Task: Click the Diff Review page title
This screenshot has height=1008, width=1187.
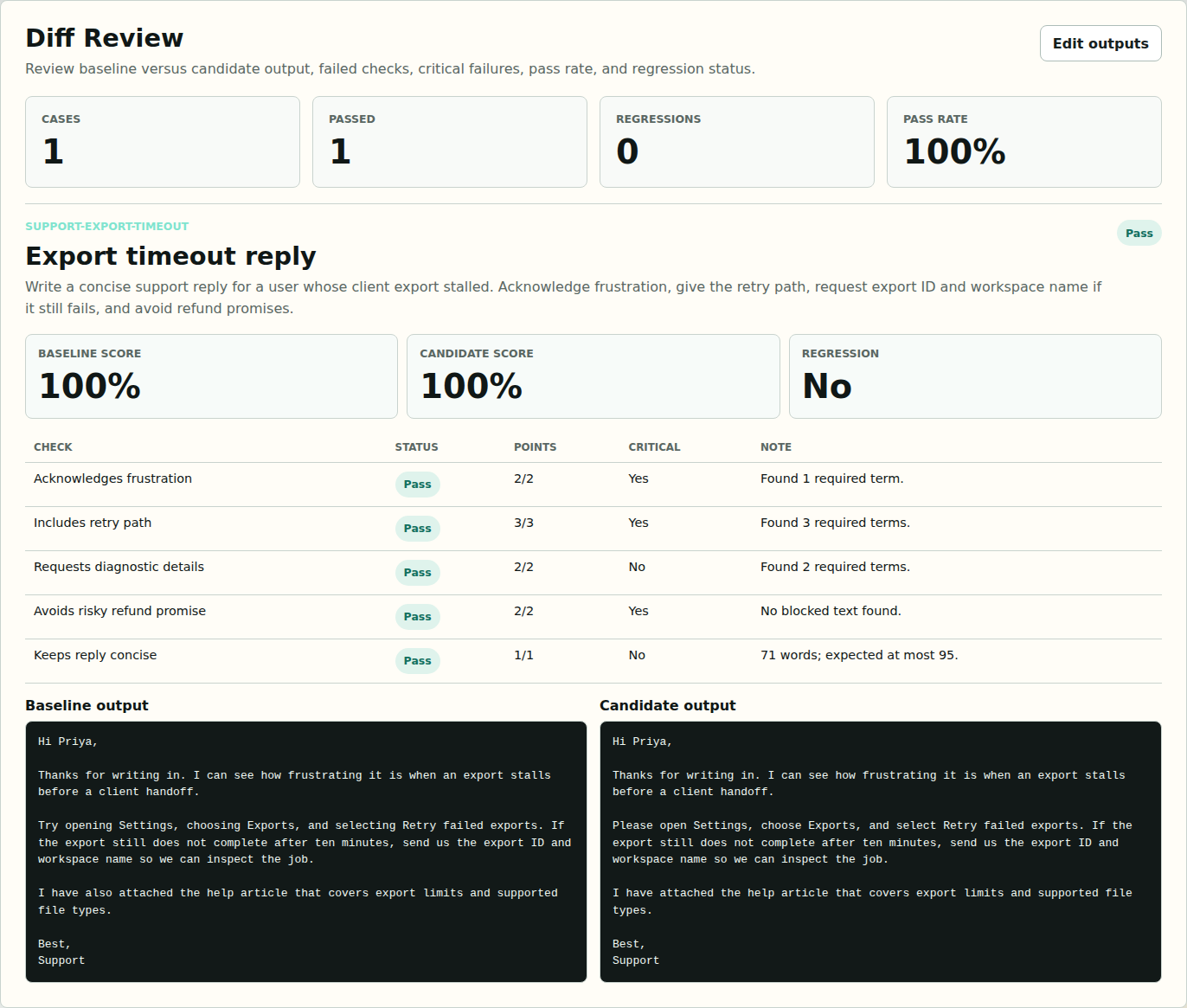Action: [104, 38]
